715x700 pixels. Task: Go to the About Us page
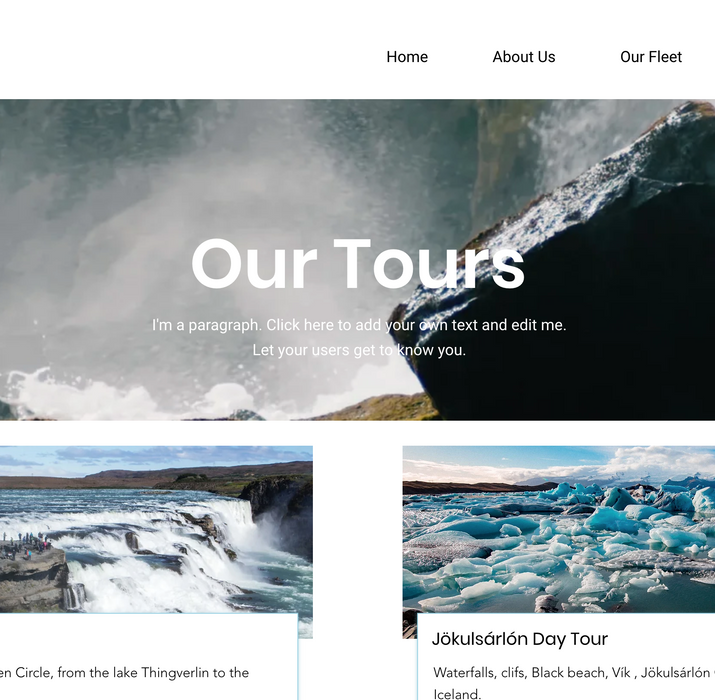tap(523, 57)
